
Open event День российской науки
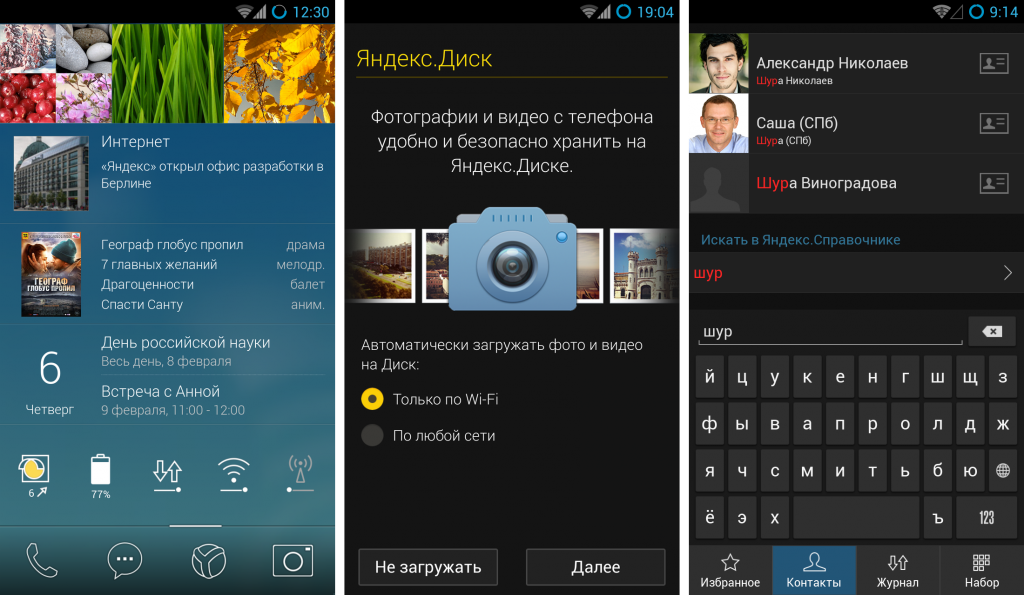[185, 351]
